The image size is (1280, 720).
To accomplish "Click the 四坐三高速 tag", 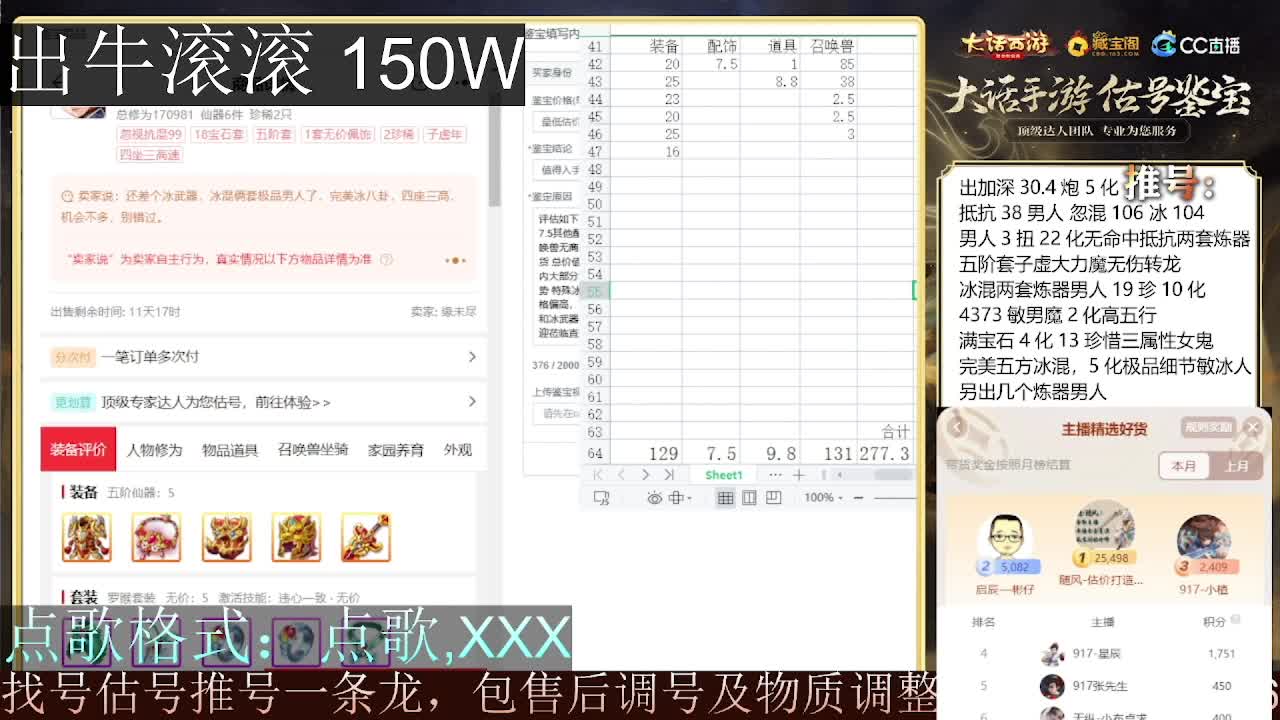I will pyautogui.click(x=149, y=154).
